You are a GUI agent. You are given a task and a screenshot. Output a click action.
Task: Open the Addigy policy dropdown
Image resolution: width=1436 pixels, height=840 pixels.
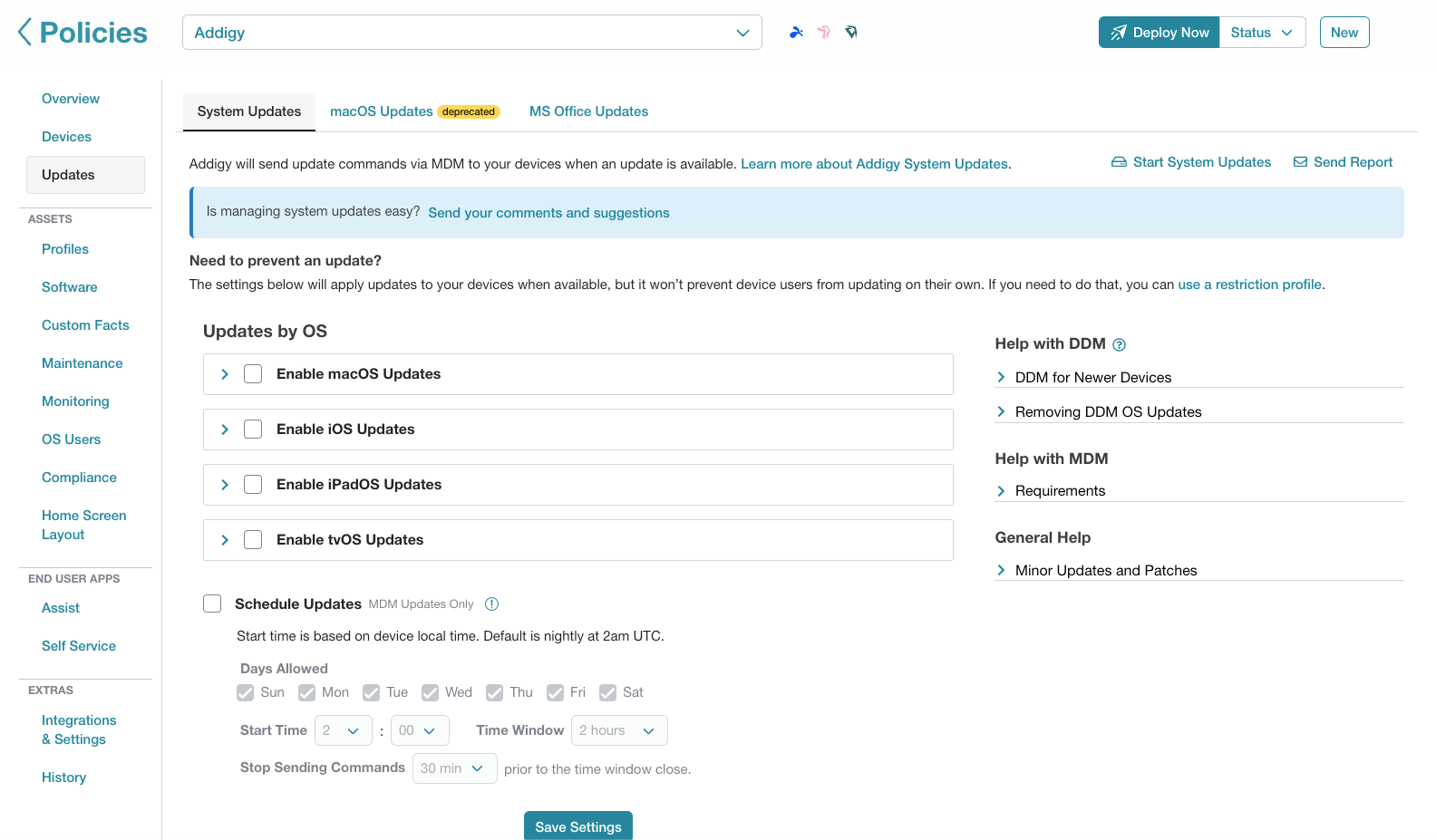click(471, 33)
